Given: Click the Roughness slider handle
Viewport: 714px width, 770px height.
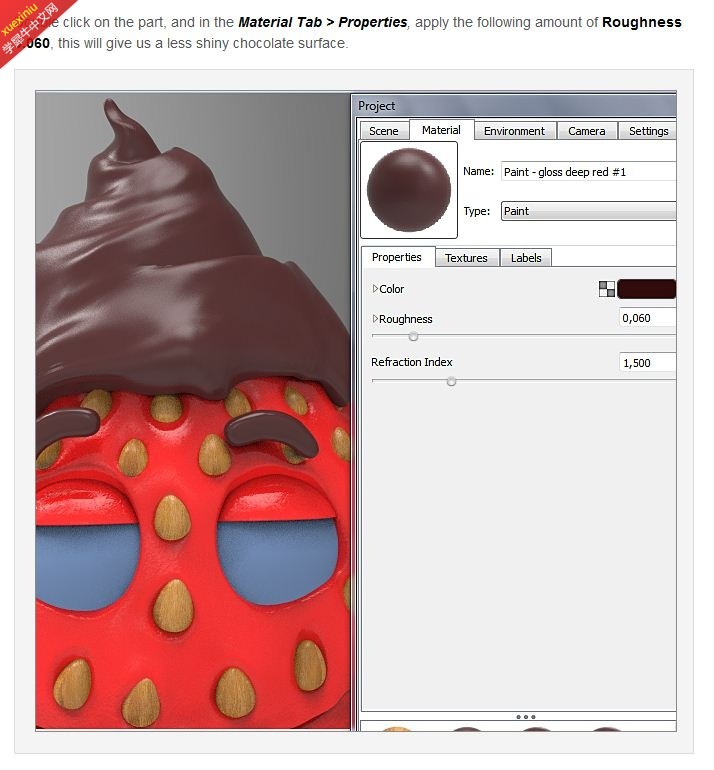Looking at the screenshot, I should 413,336.
